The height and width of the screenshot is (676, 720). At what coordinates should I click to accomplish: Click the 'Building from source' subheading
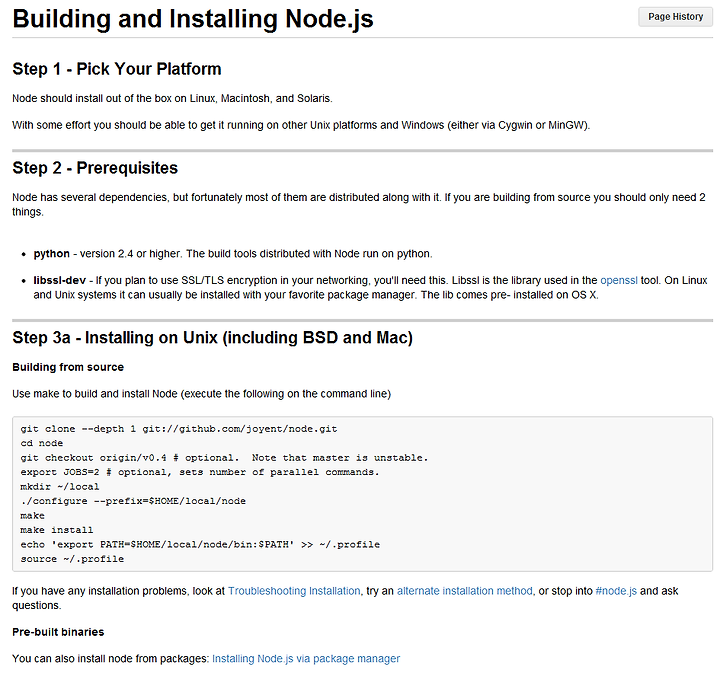point(68,367)
